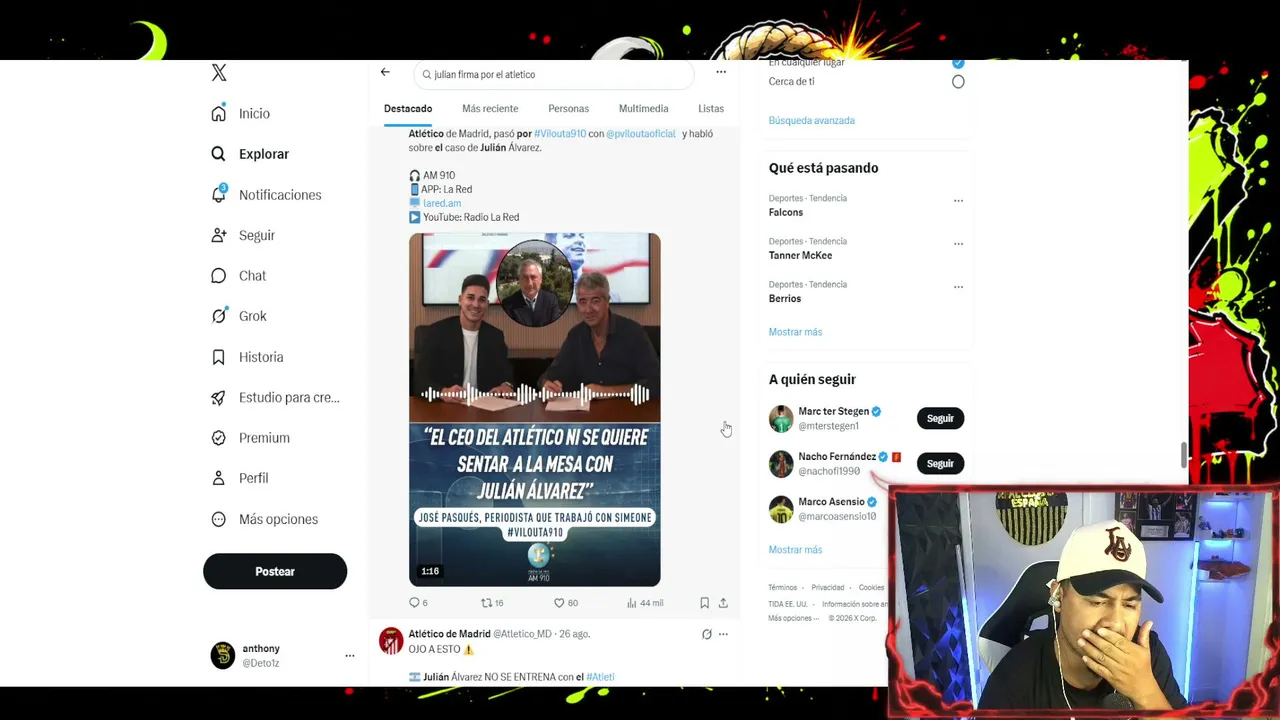This screenshot has width=1280, height=720.
Task: Open the Explorar section
Action: [x=250, y=154]
